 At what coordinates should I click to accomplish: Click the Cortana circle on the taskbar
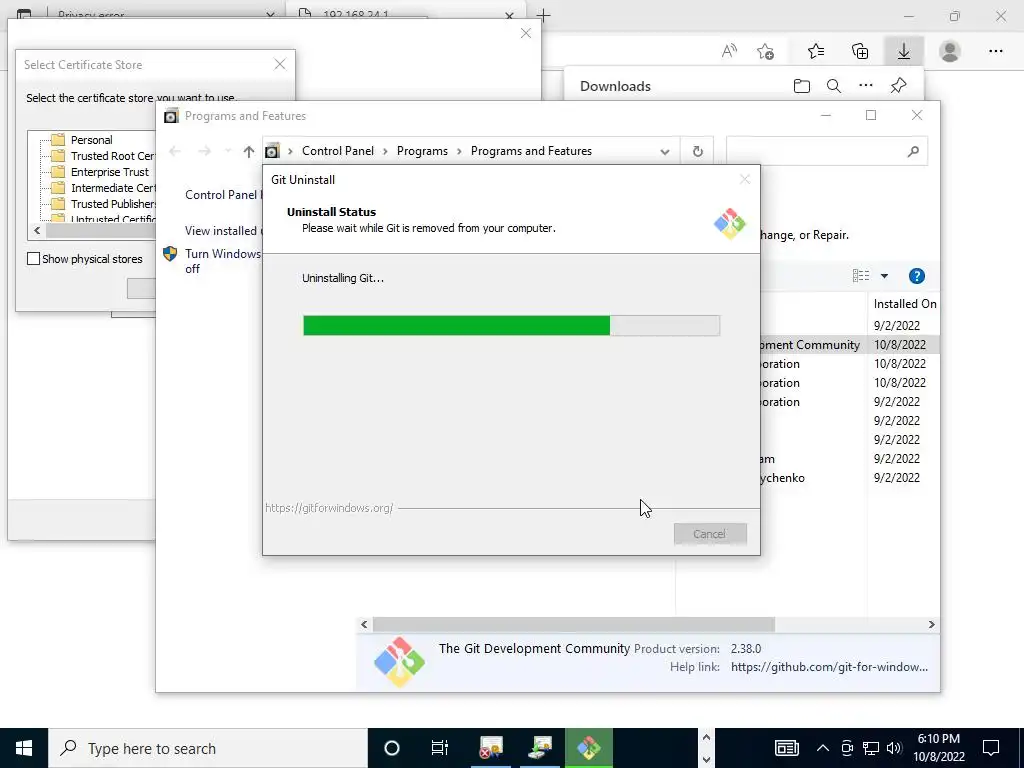tap(392, 748)
